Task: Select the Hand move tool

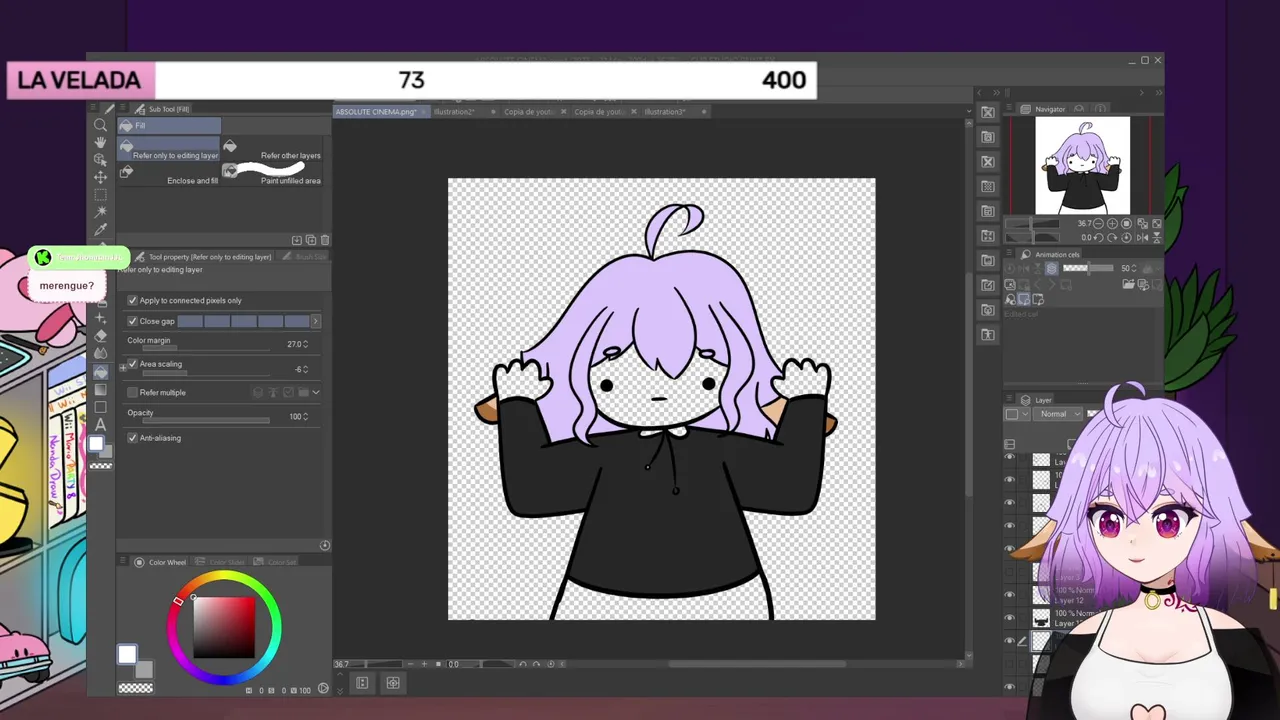Action: click(x=100, y=142)
